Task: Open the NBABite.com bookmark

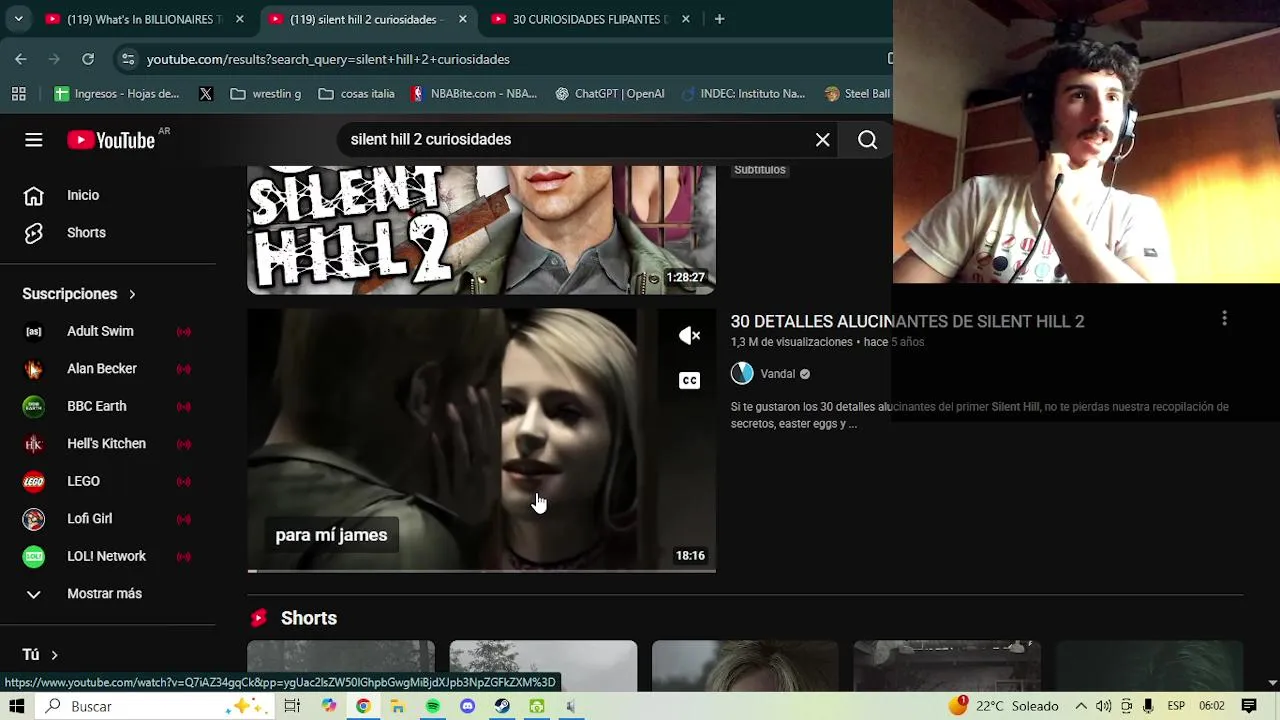Action: (473, 94)
